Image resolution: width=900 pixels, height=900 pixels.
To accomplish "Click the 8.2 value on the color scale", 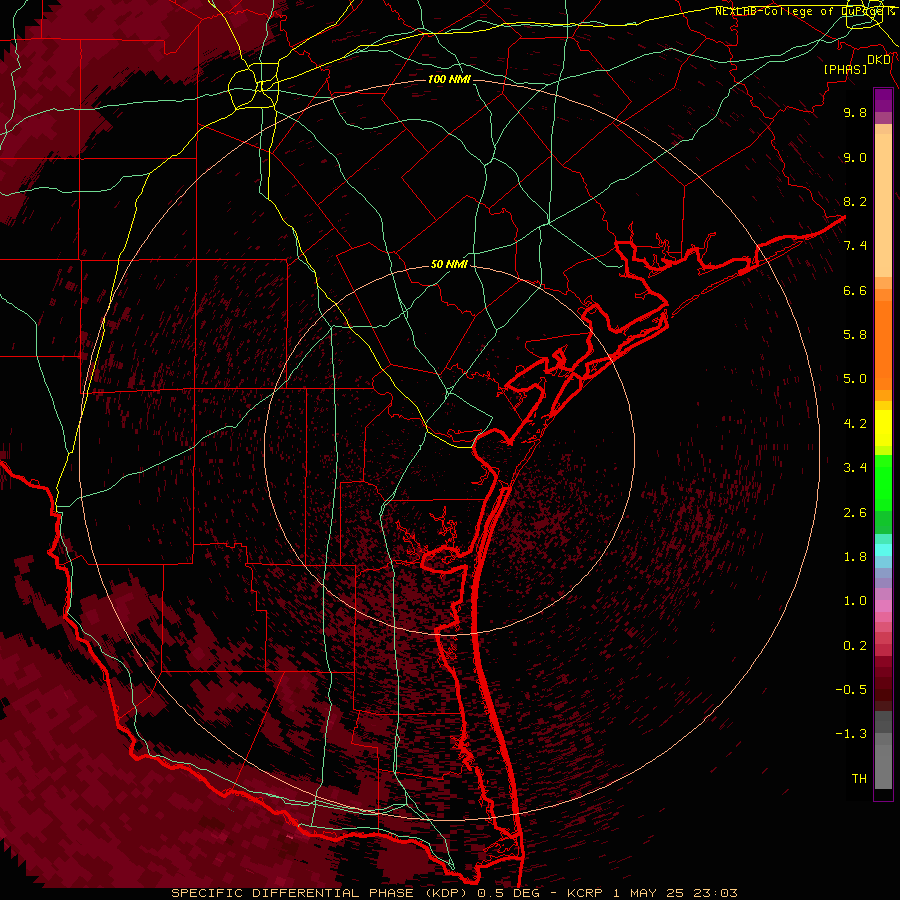I will [x=855, y=201].
